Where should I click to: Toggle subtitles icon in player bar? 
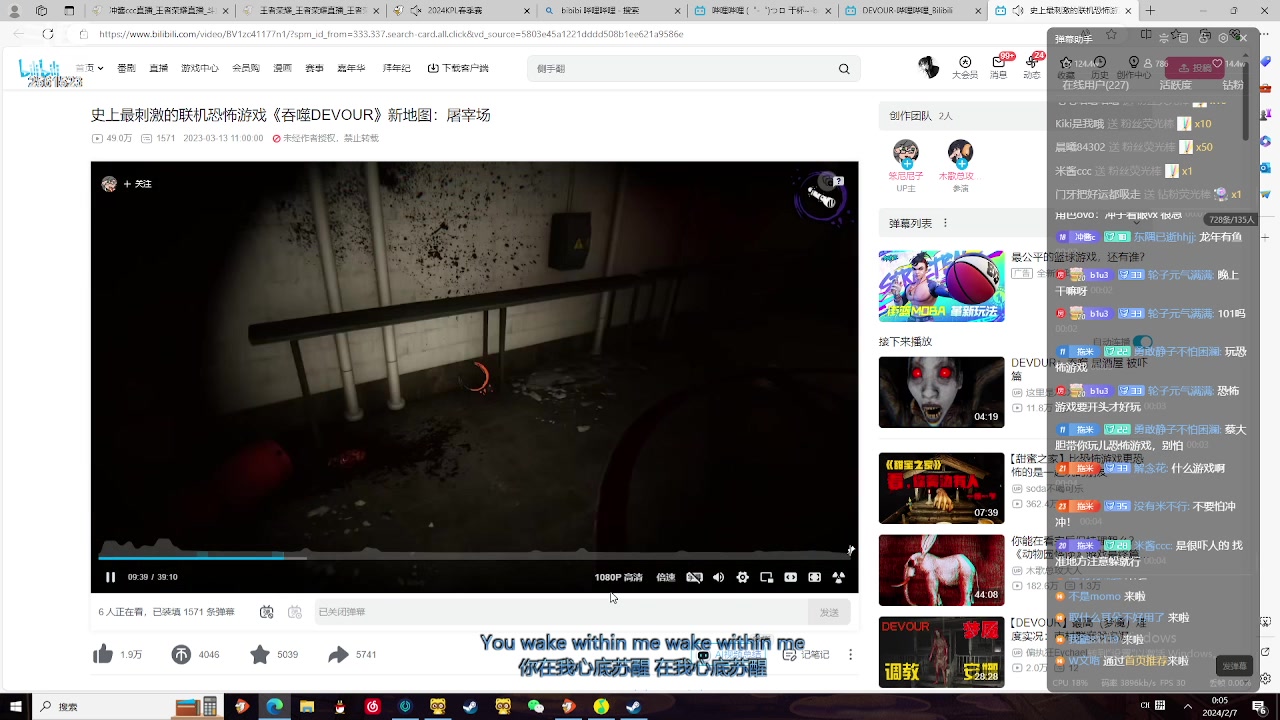[694, 577]
